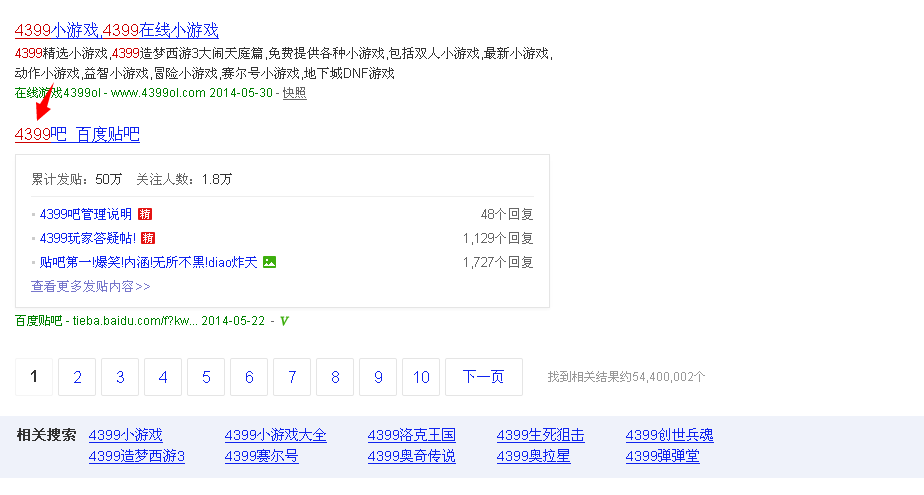The height and width of the screenshot is (495, 924).
Task: Open the 4399吧_百度贴吧 result title
Action: pos(77,134)
